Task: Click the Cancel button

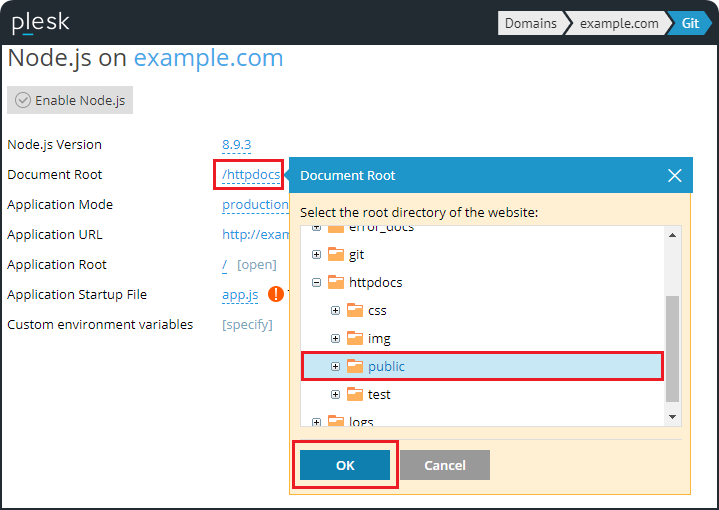Action: [x=445, y=465]
